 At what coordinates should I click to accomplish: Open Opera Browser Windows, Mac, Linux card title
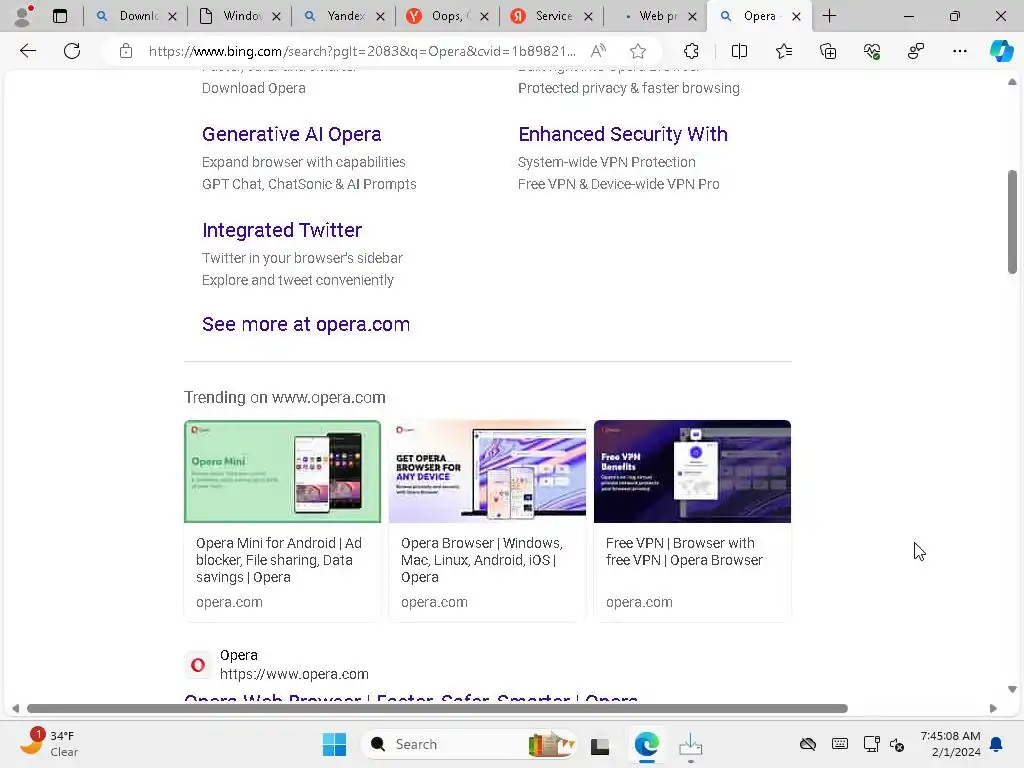[482, 560]
